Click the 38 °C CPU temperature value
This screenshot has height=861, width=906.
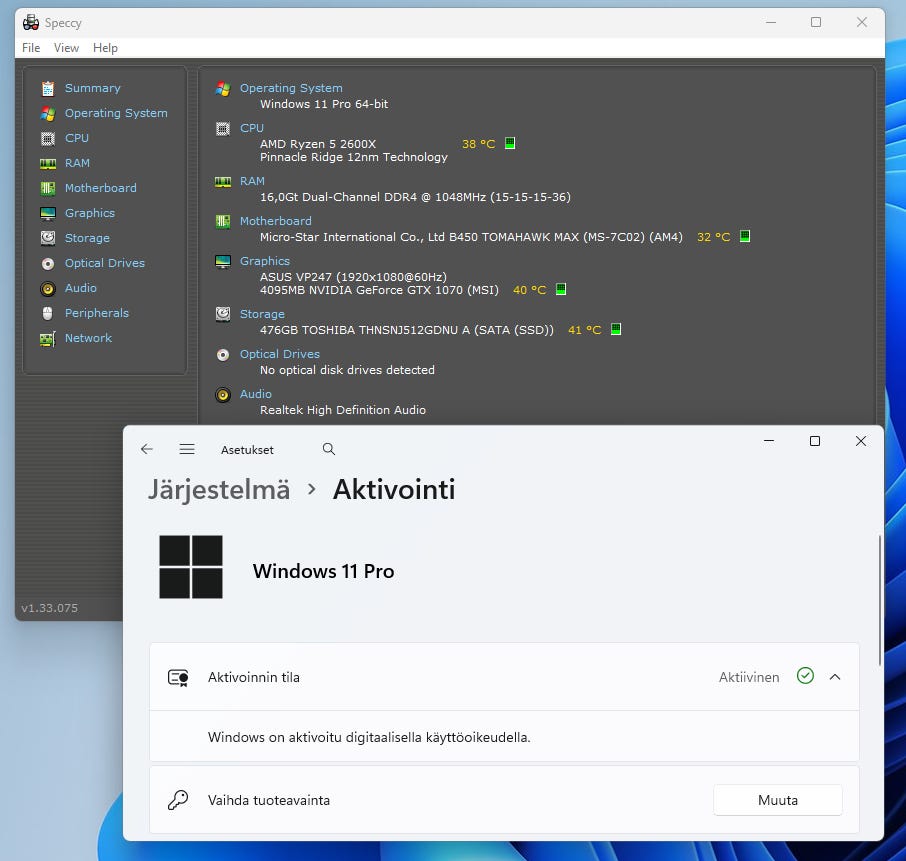click(x=478, y=144)
